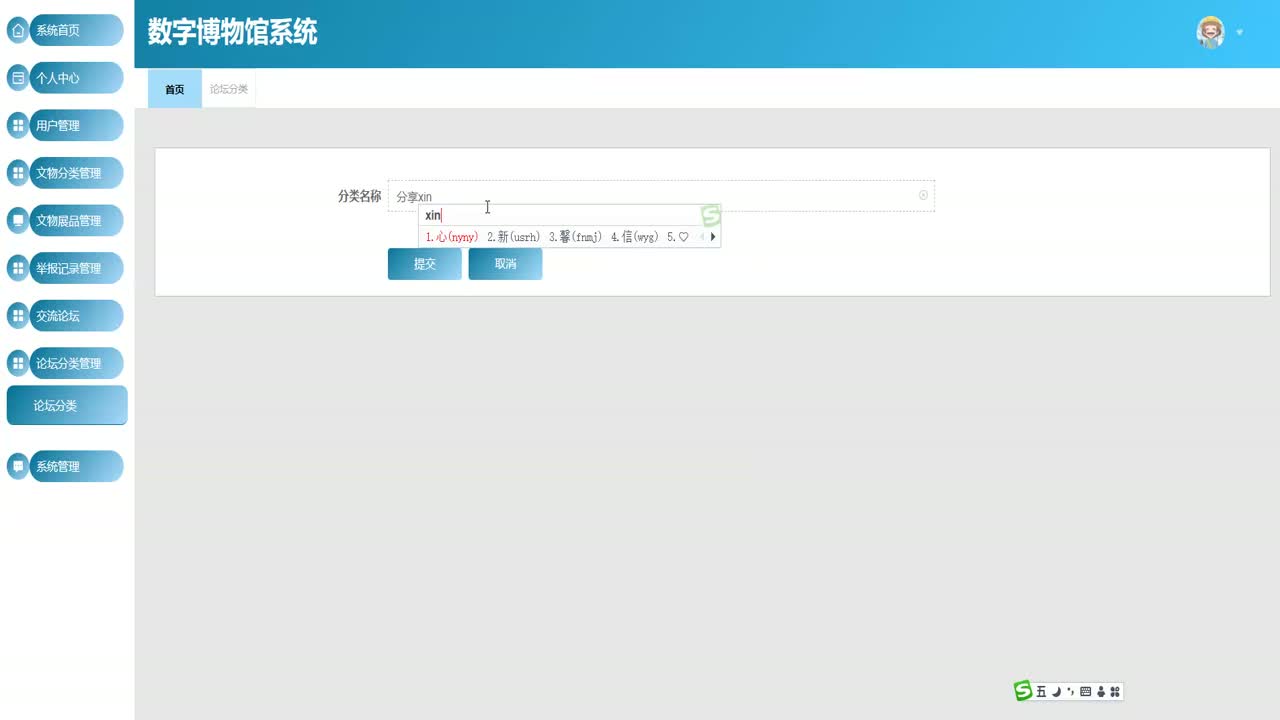Expand 用户管理 menu

[76, 126]
